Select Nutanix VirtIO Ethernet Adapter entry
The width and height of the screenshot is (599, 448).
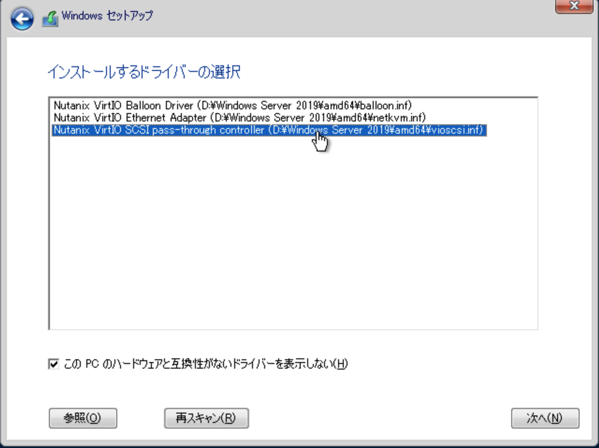(x=240, y=117)
